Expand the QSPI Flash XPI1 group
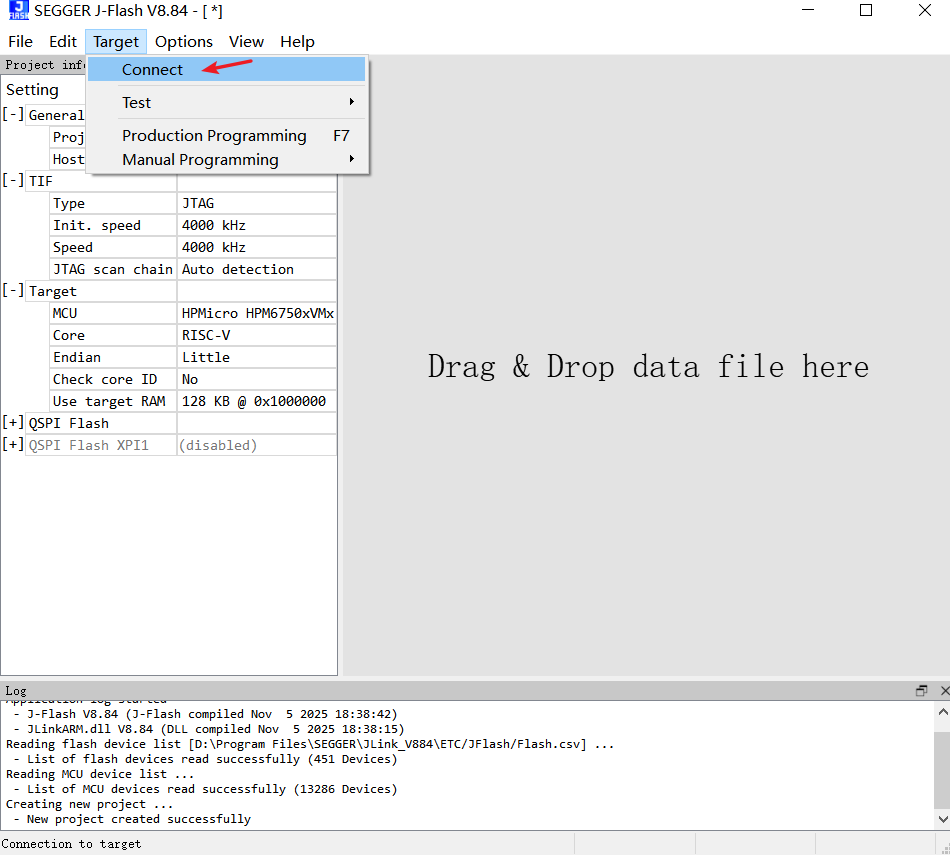Viewport: 950px width, 855px height. coord(13,444)
